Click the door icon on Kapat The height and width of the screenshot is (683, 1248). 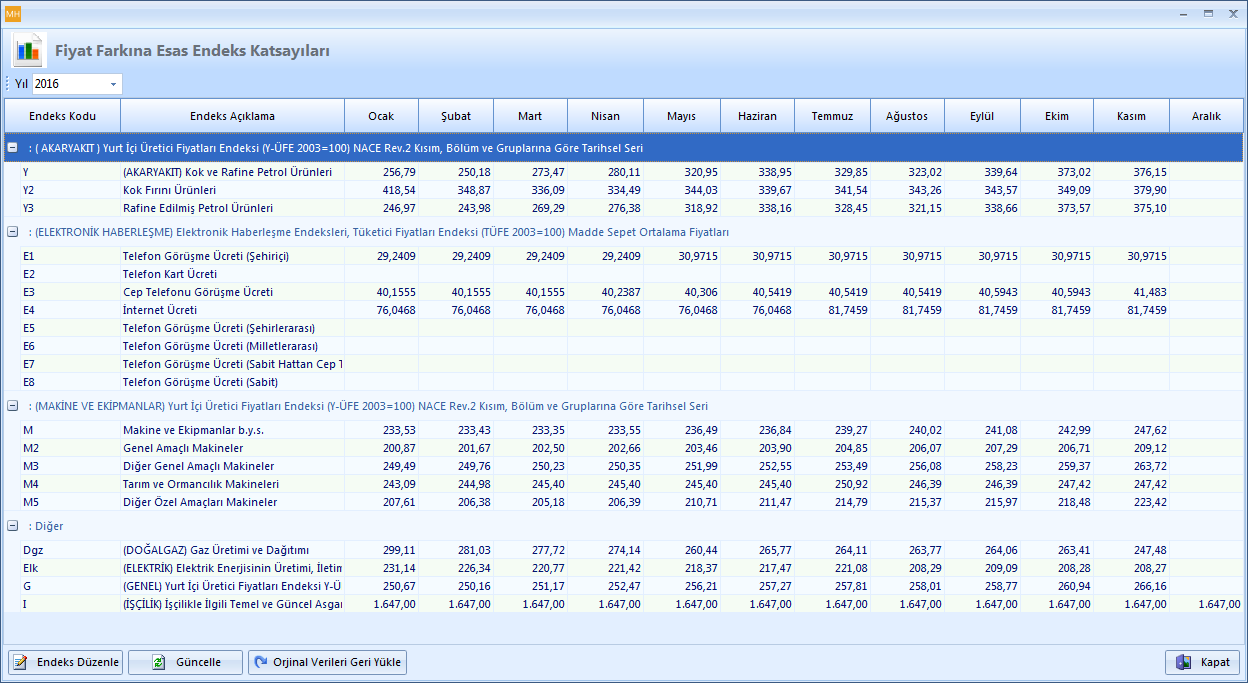(x=1183, y=662)
